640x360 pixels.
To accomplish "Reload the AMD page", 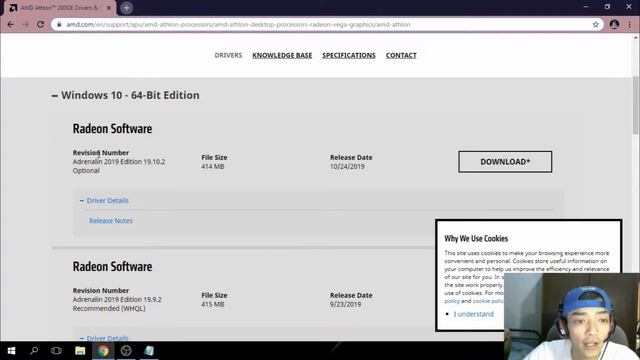I will (x=40, y=24).
